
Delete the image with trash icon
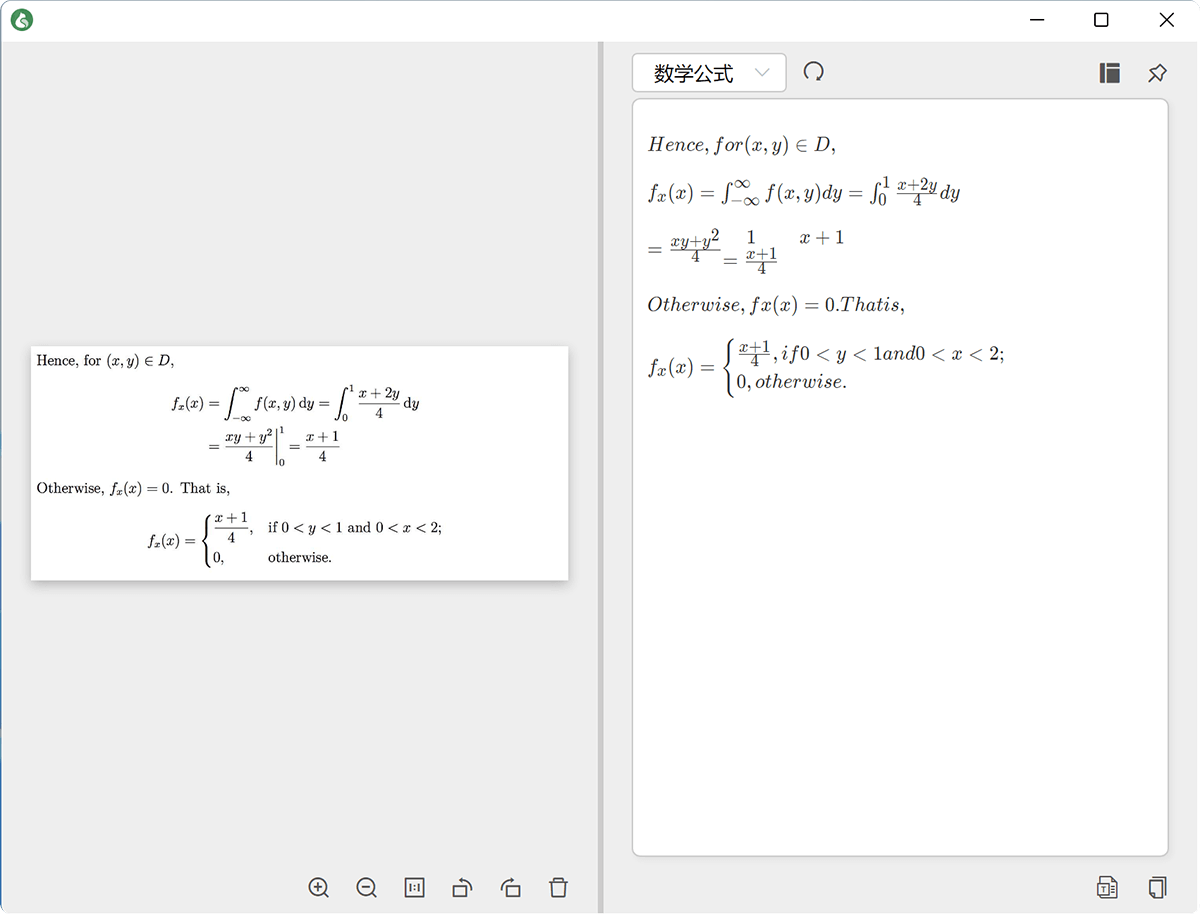click(x=558, y=887)
